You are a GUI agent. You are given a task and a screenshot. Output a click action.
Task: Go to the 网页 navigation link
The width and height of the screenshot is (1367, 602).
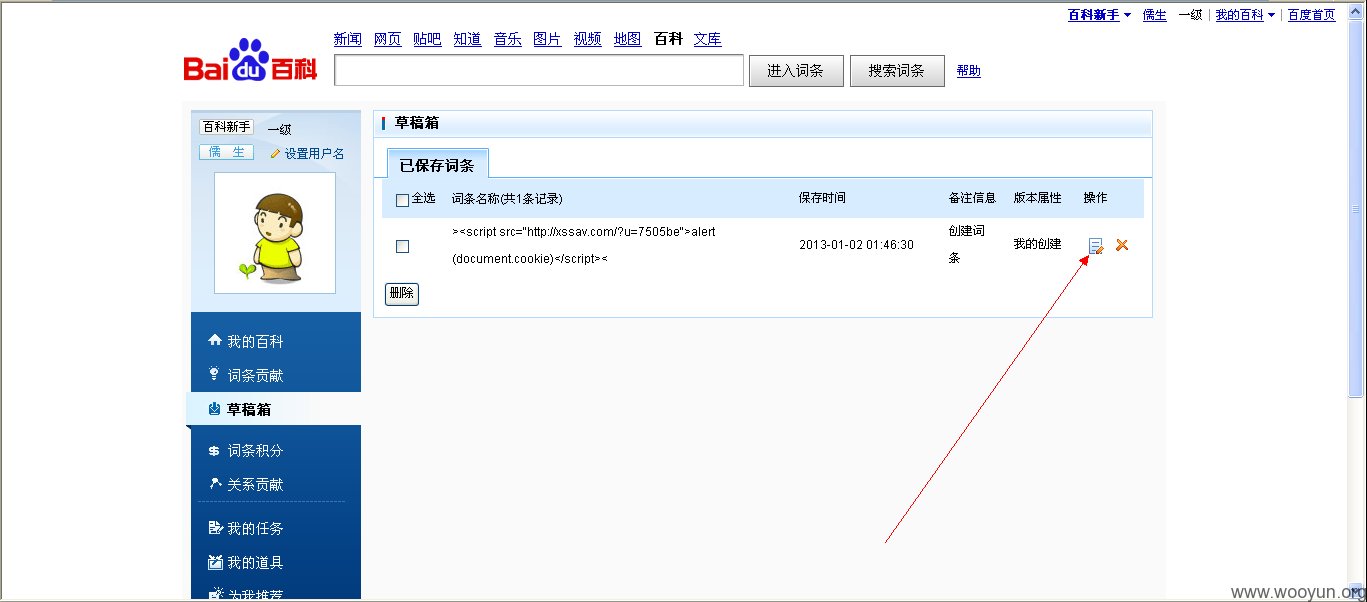387,39
